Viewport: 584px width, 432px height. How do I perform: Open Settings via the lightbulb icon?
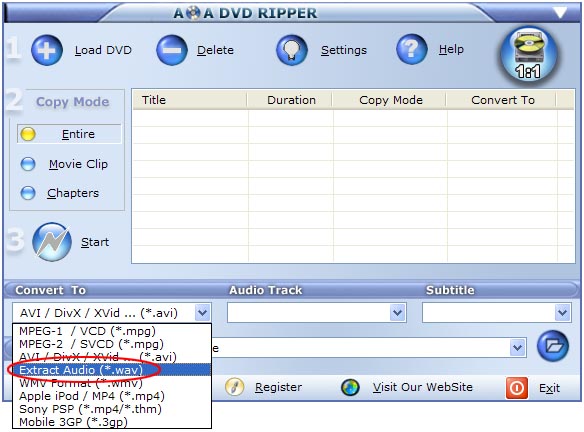coord(292,50)
